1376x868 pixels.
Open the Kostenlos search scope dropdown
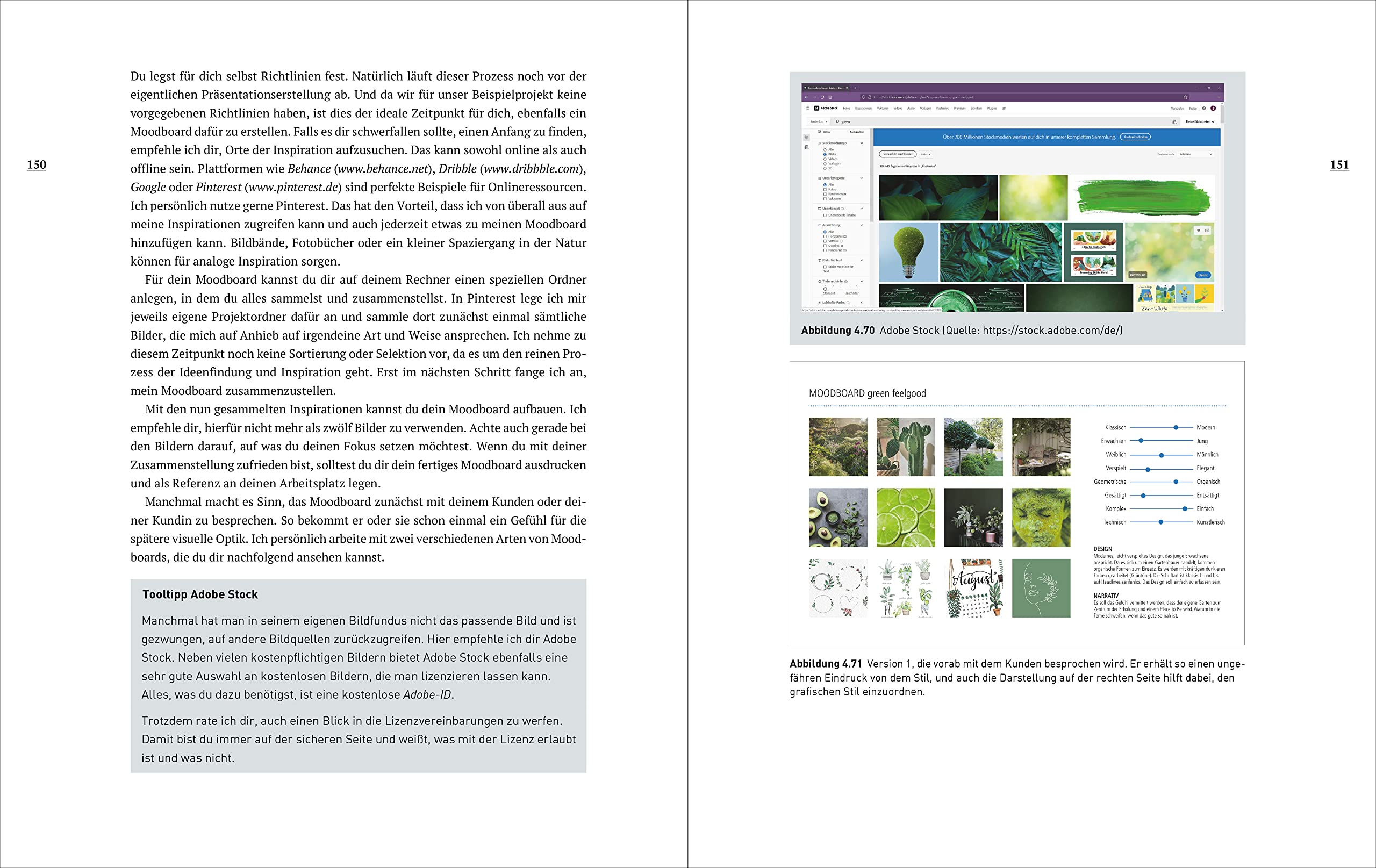pyautogui.click(x=818, y=121)
